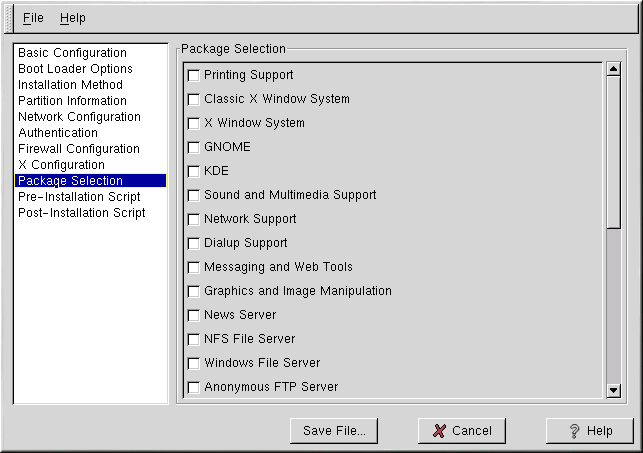The width and height of the screenshot is (643, 453).
Task: Tick the Windows File Server checkbox
Action: click(194, 363)
